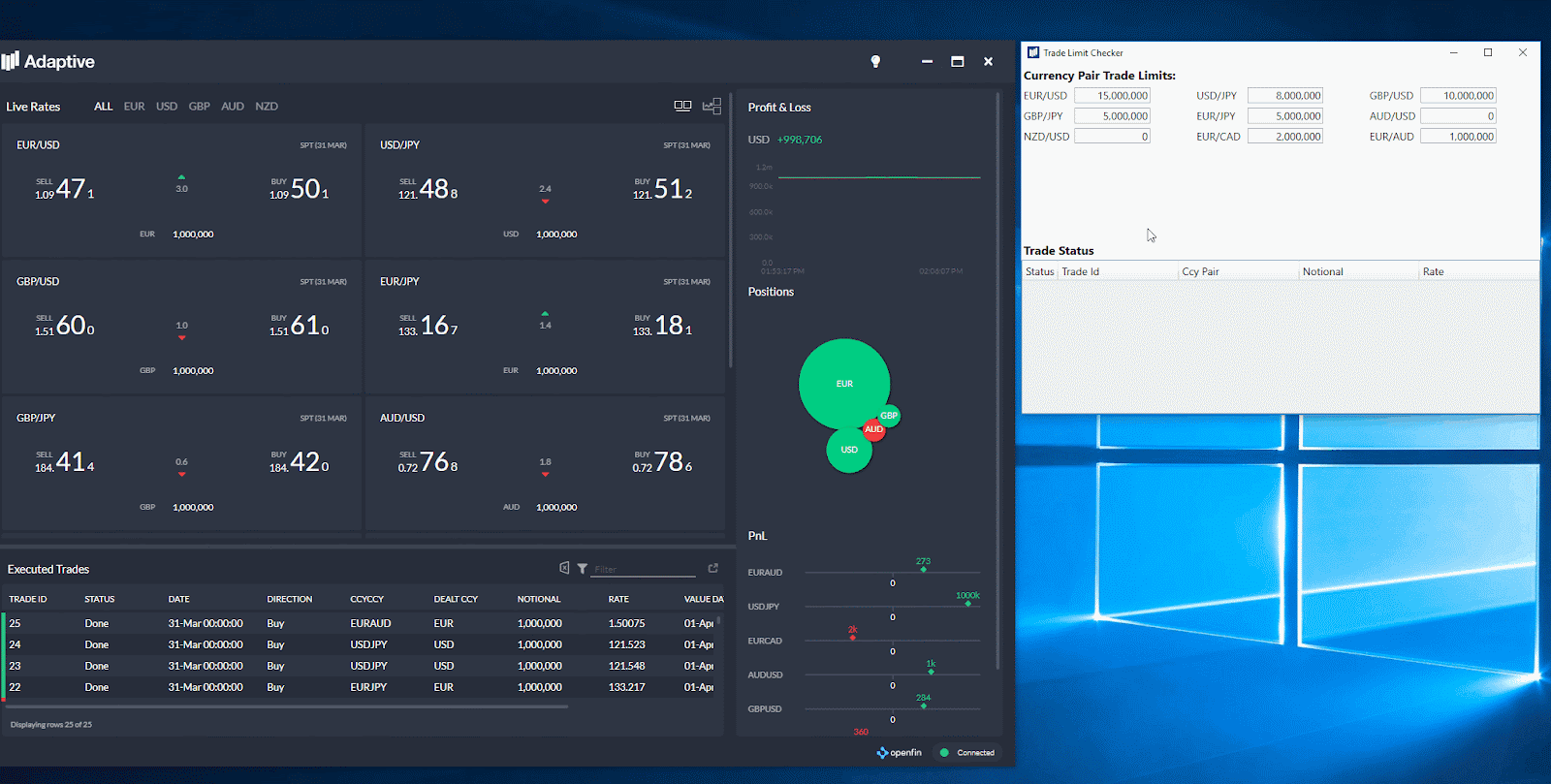Click the GBP/USD notional amount field
The height and width of the screenshot is (784, 1551).
pyautogui.click(x=193, y=371)
